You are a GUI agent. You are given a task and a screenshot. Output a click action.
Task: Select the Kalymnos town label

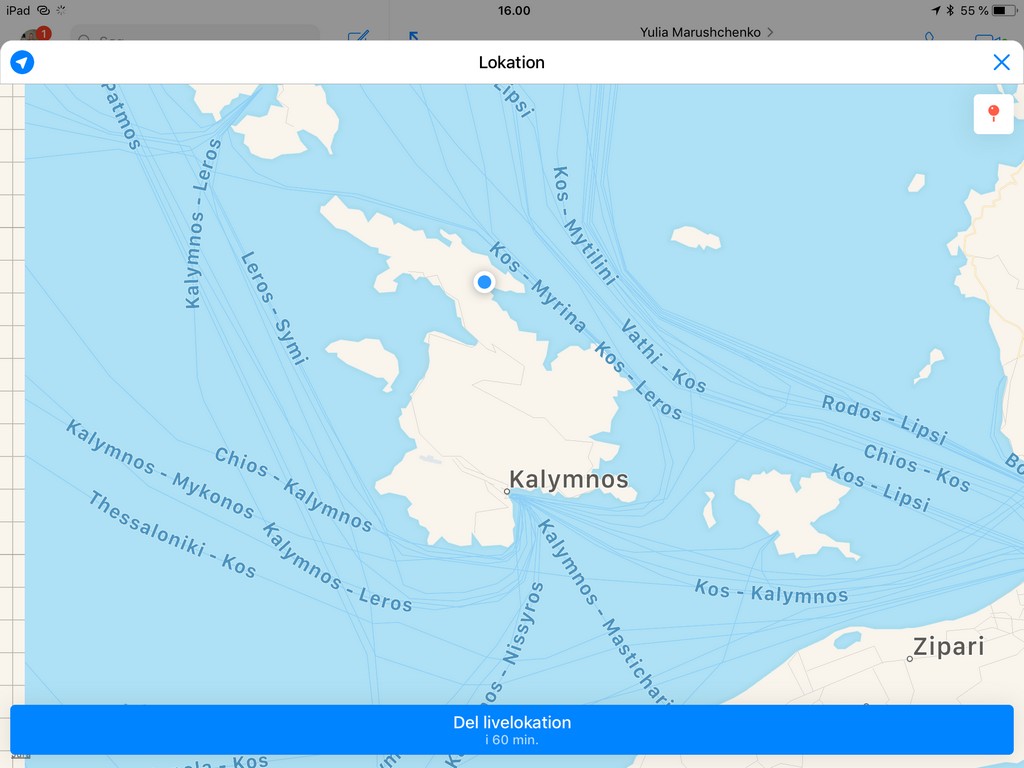568,479
